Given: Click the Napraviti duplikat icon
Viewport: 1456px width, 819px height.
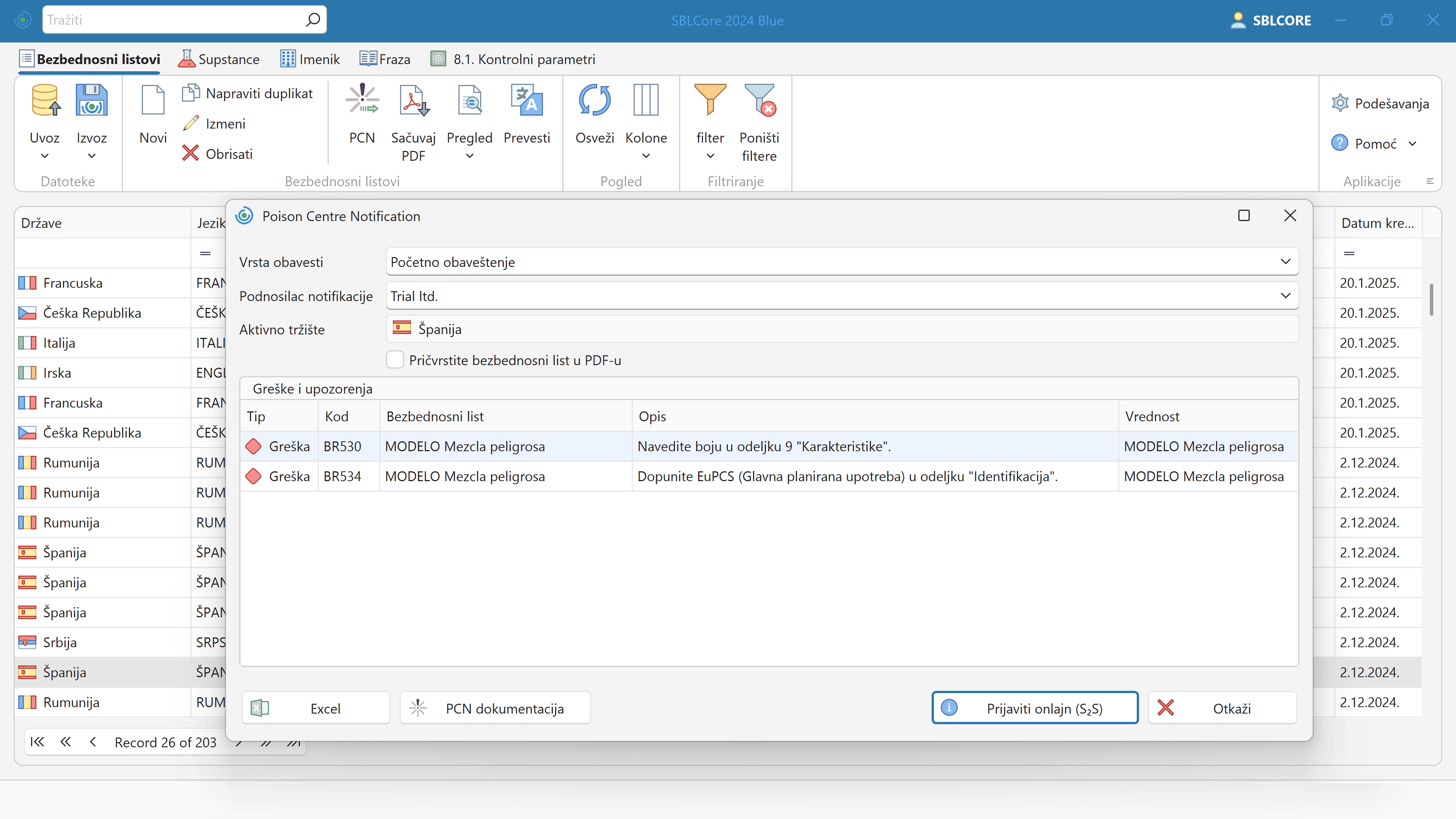Looking at the screenshot, I should tap(190, 93).
